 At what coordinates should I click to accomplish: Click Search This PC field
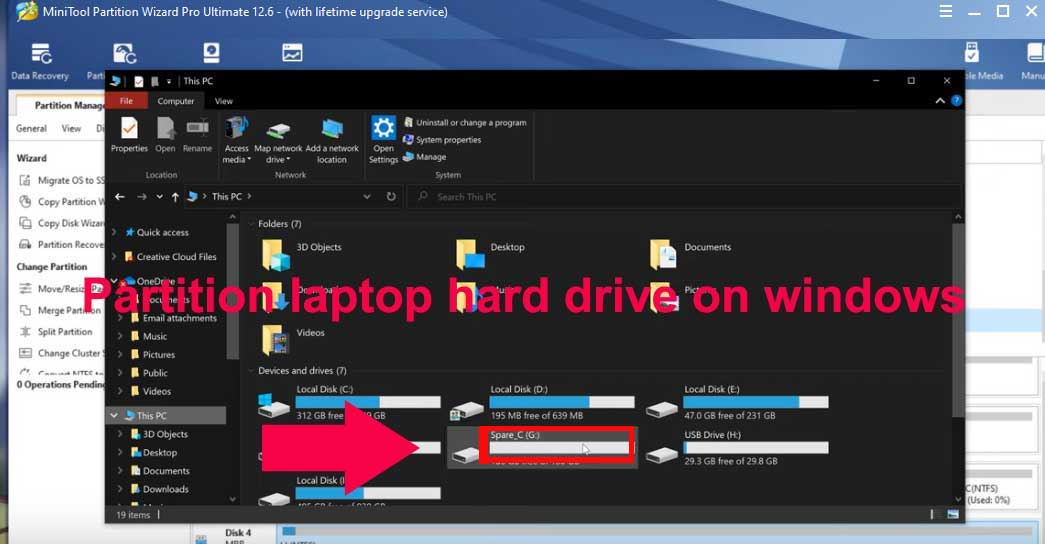pos(686,197)
